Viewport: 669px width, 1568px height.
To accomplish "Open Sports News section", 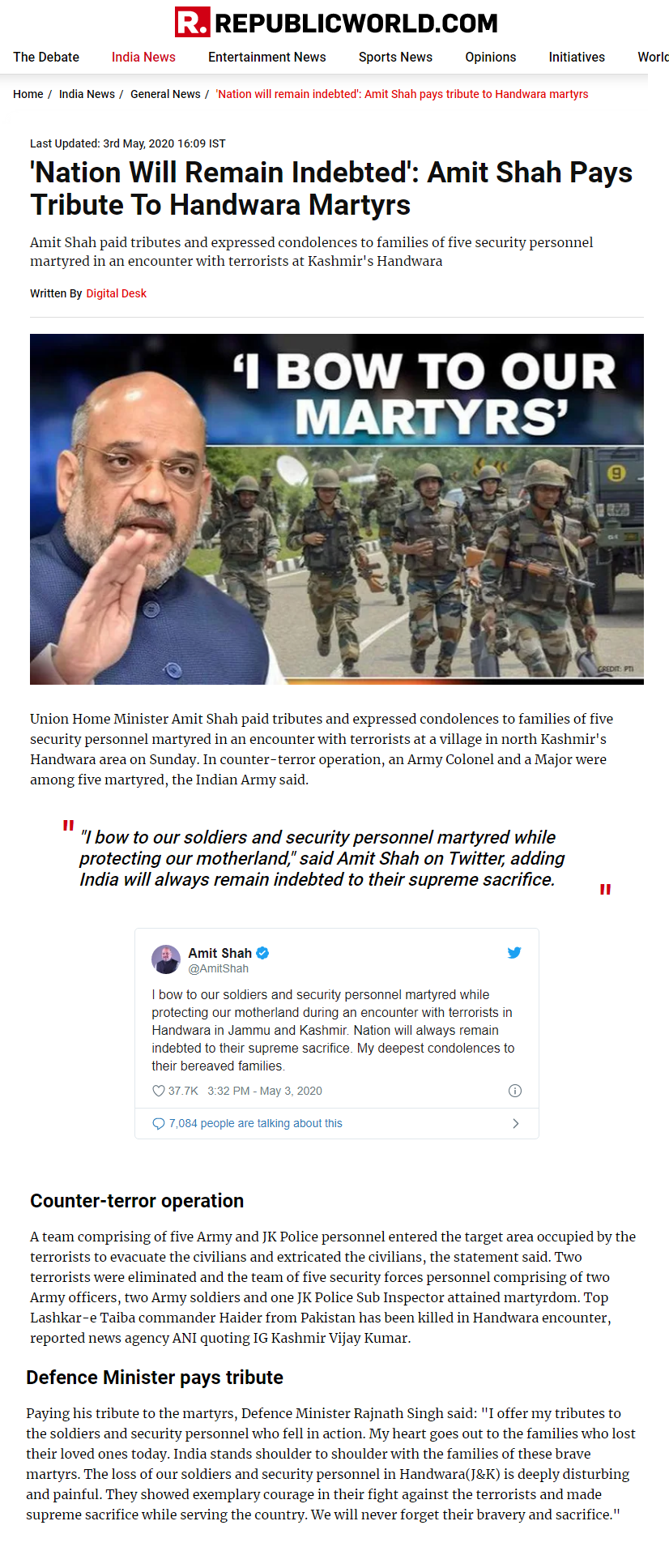I will [x=395, y=57].
